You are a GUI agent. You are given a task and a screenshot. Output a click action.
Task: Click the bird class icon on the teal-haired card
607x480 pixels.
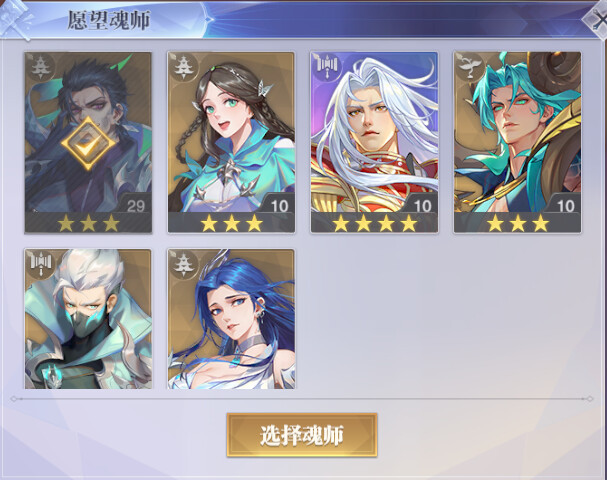tap(470, 65)
